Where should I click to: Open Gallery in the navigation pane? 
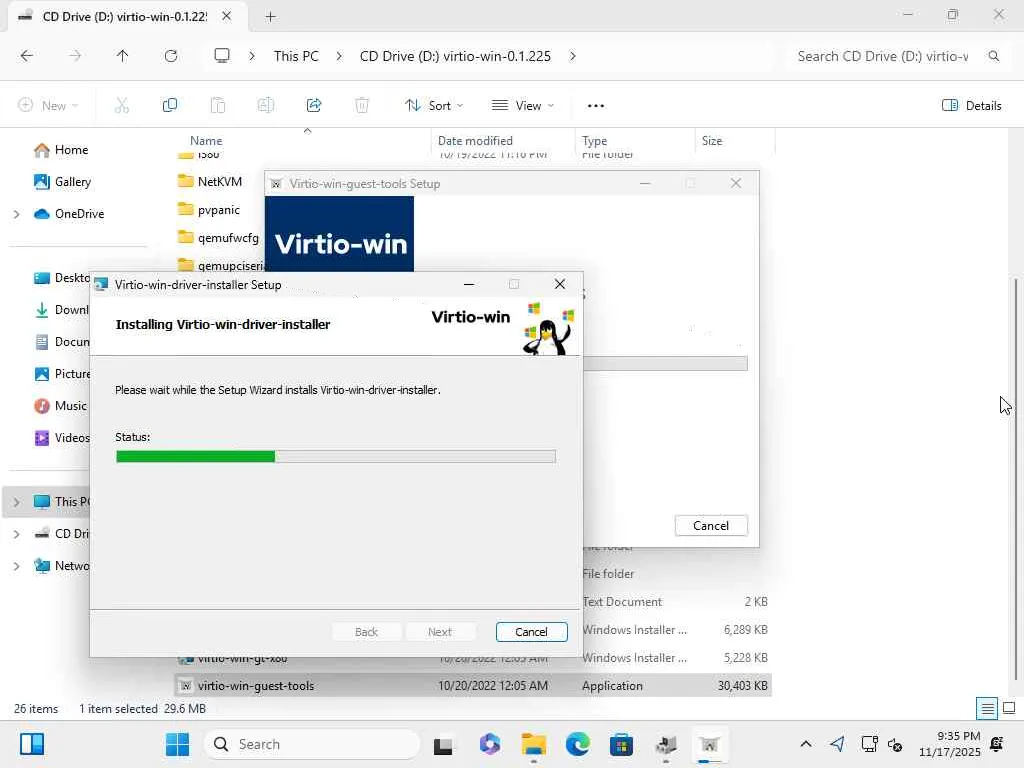[63, 182]
